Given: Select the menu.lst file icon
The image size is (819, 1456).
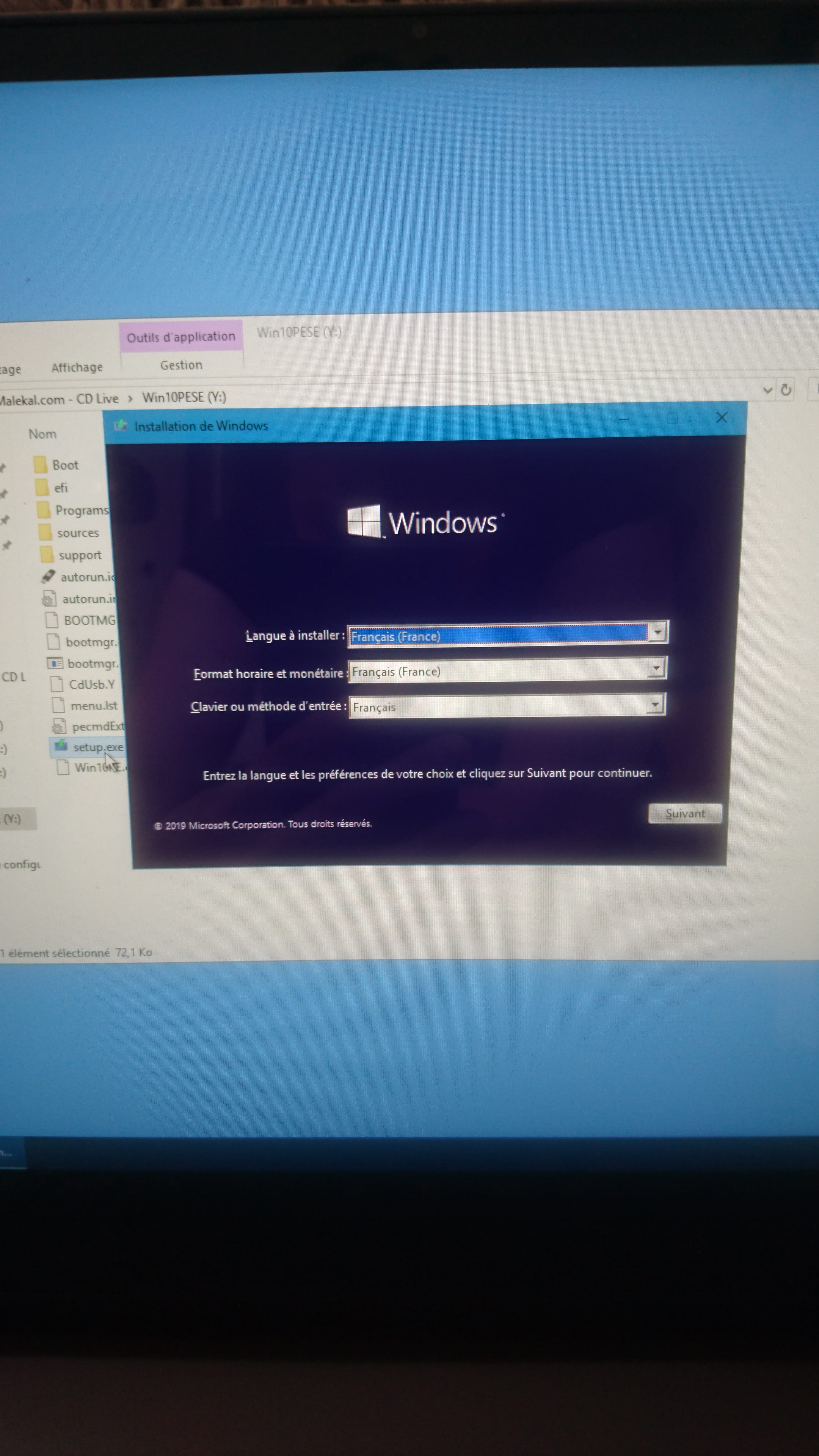Looking at the screenshot, I should (58, 705).
